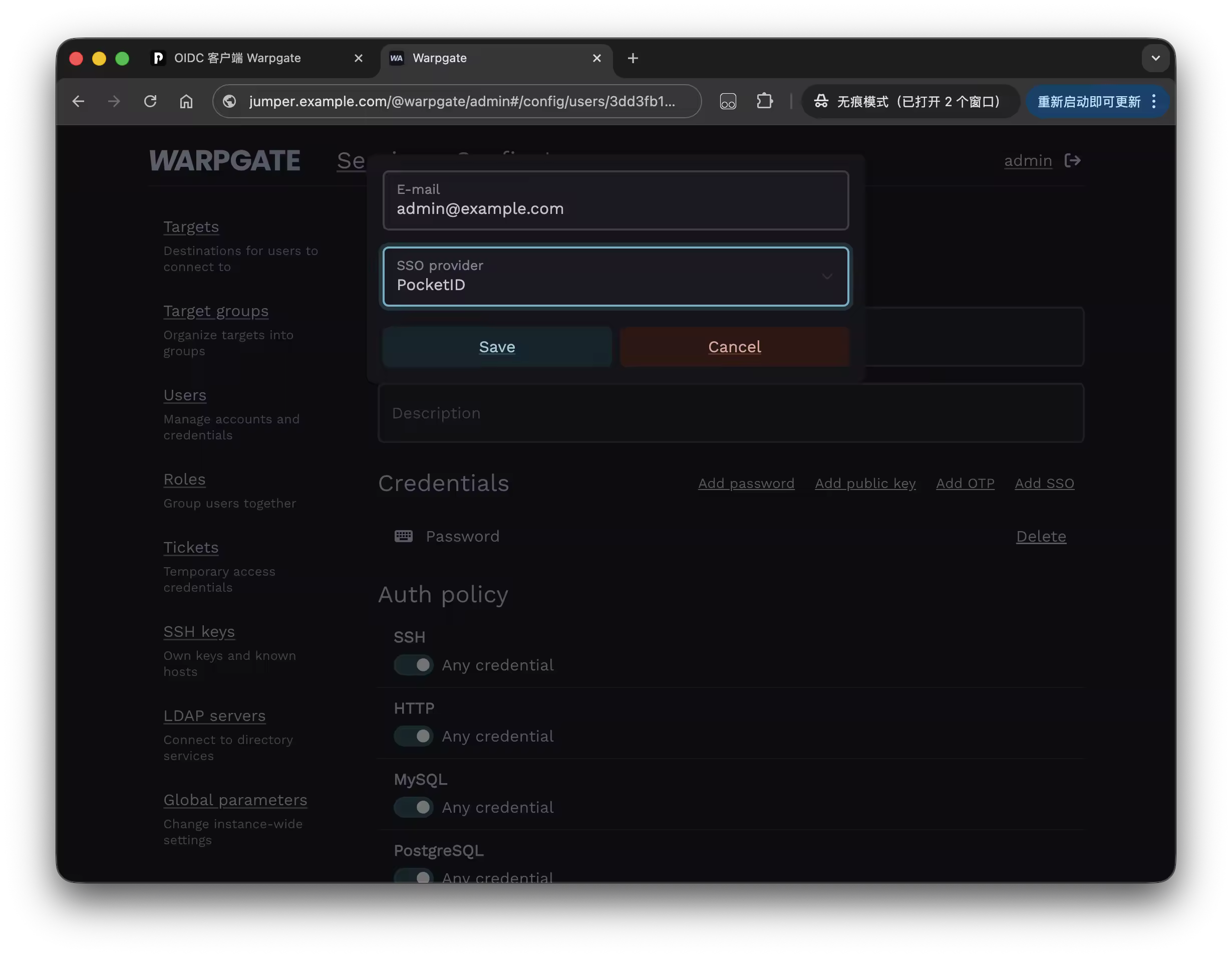Open LDAP servers in the sidebar
Screen dimensions: 1232x957
pos(214,715)
